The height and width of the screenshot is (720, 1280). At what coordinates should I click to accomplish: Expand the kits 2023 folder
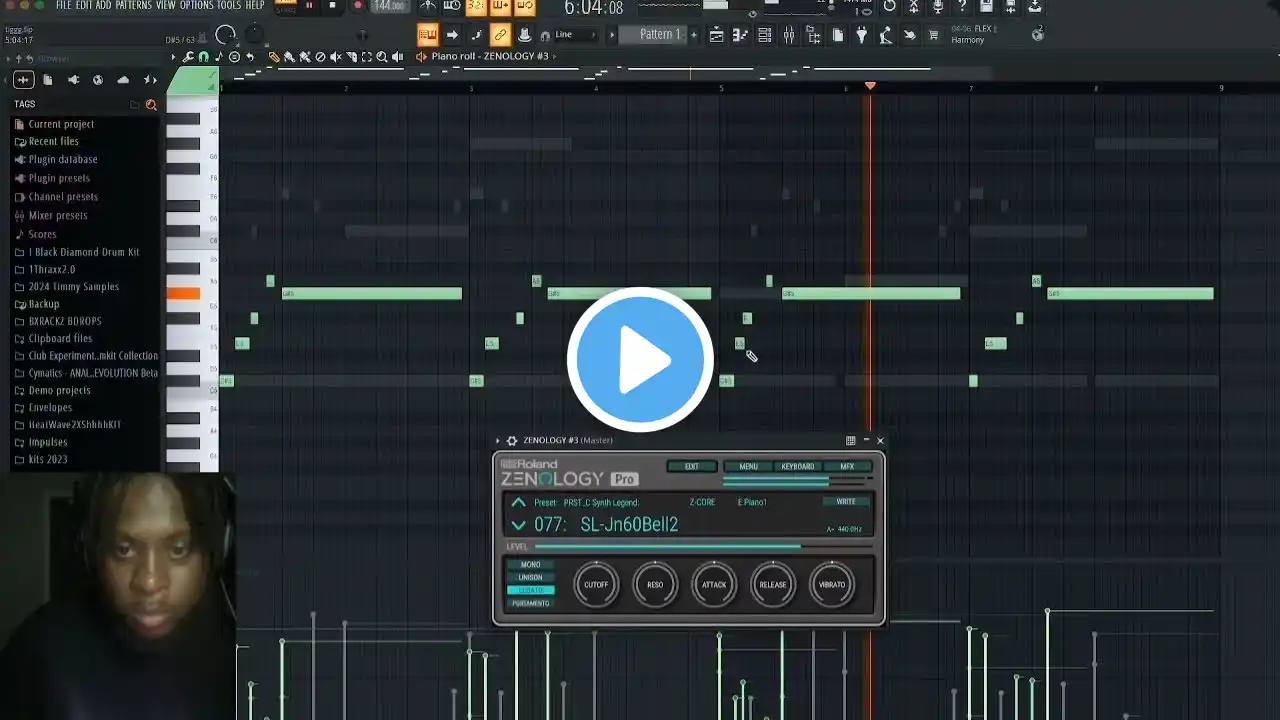coord(48,459)
